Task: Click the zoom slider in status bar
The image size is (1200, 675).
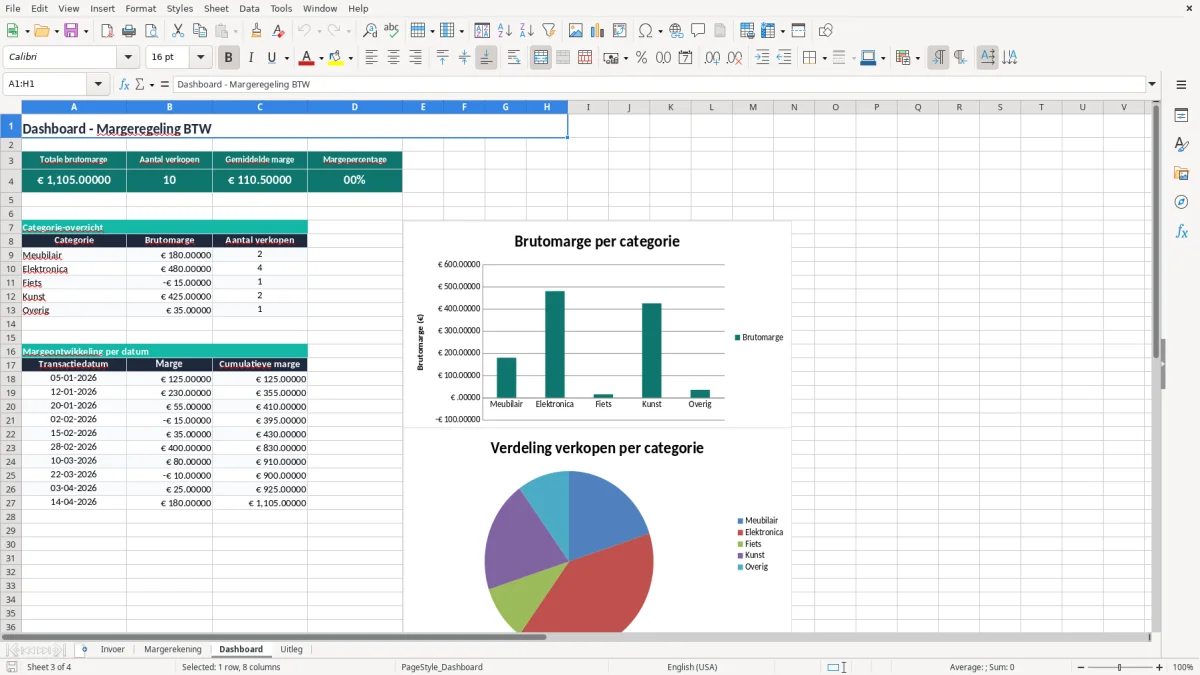Action: pyautogui.click(x=1119, y=667)
